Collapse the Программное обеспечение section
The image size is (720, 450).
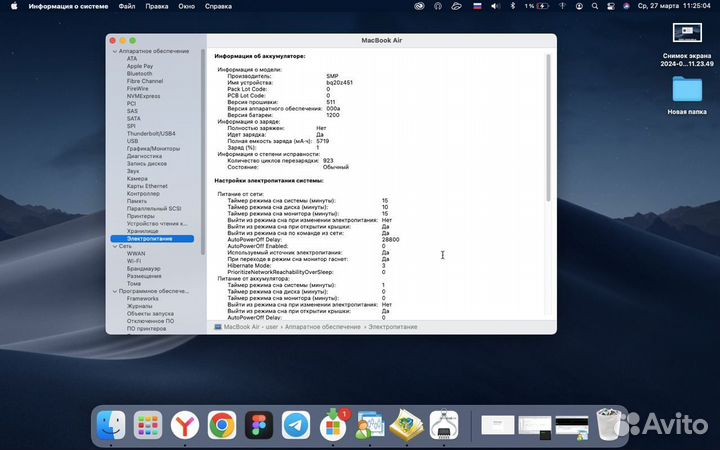(x=115, y=292)
